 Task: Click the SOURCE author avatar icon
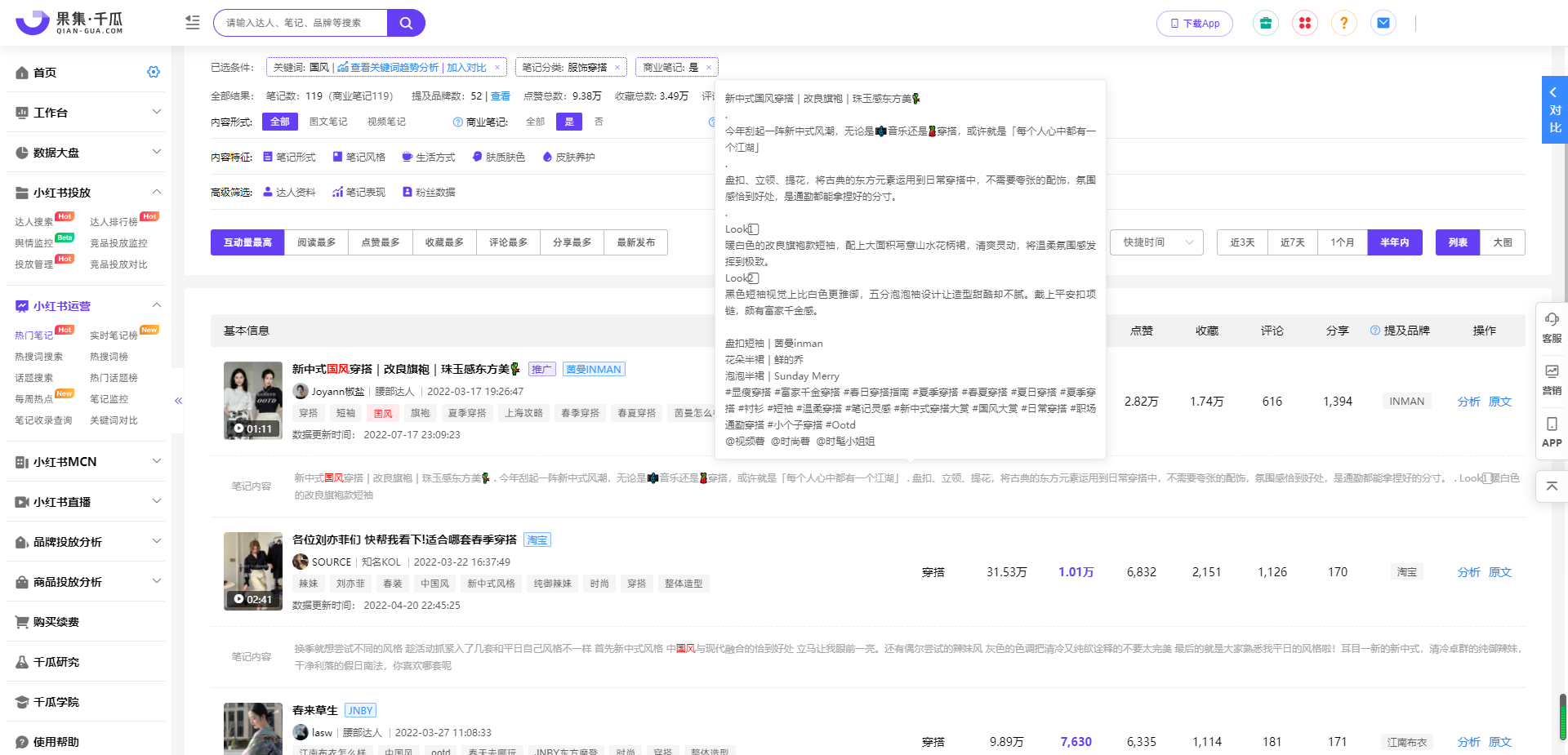(x=301, y=562)
